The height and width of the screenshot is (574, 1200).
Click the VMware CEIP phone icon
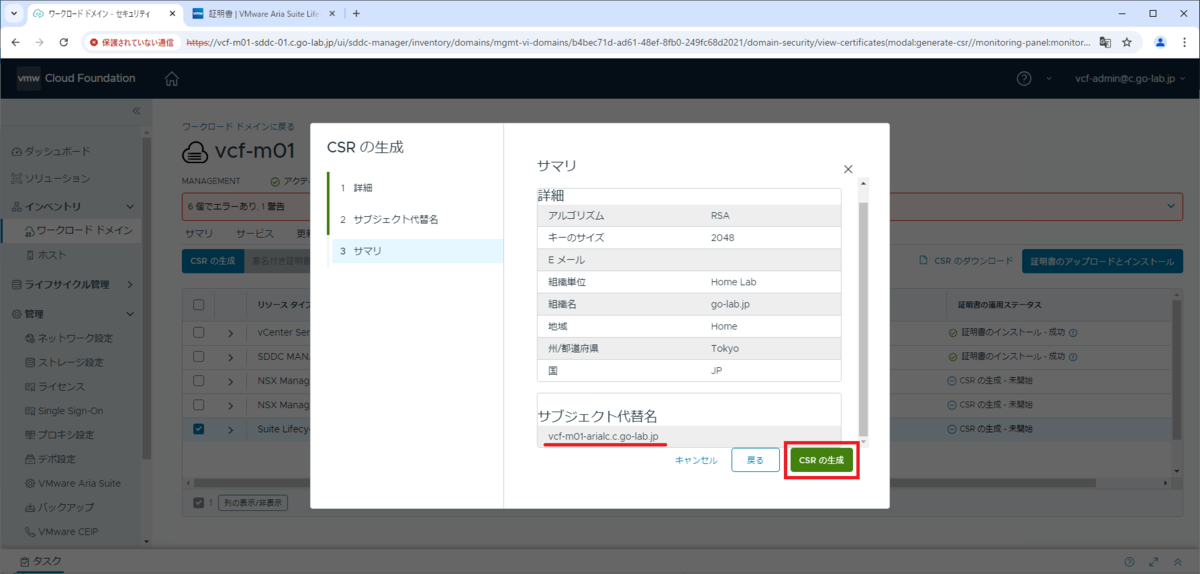pyautogui.click(x=28, y=531)
